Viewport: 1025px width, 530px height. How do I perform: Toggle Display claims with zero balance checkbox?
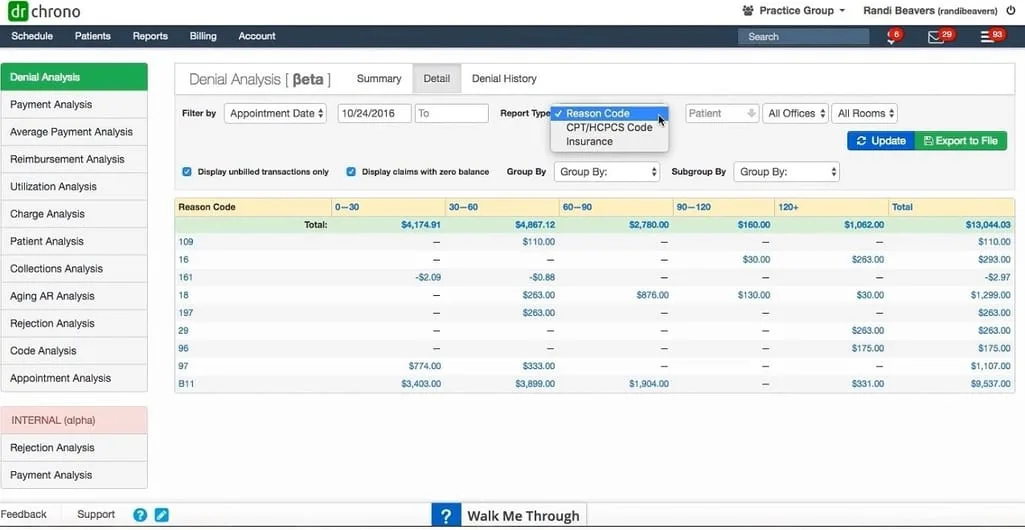pyautogui.click(x=351, y=172)
